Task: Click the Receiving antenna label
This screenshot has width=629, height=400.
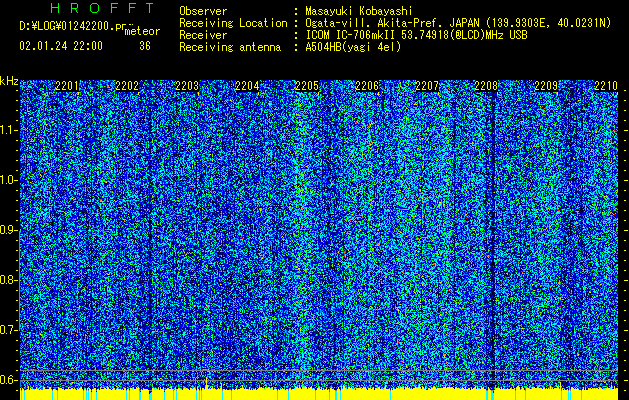Action: pos(230,47)
